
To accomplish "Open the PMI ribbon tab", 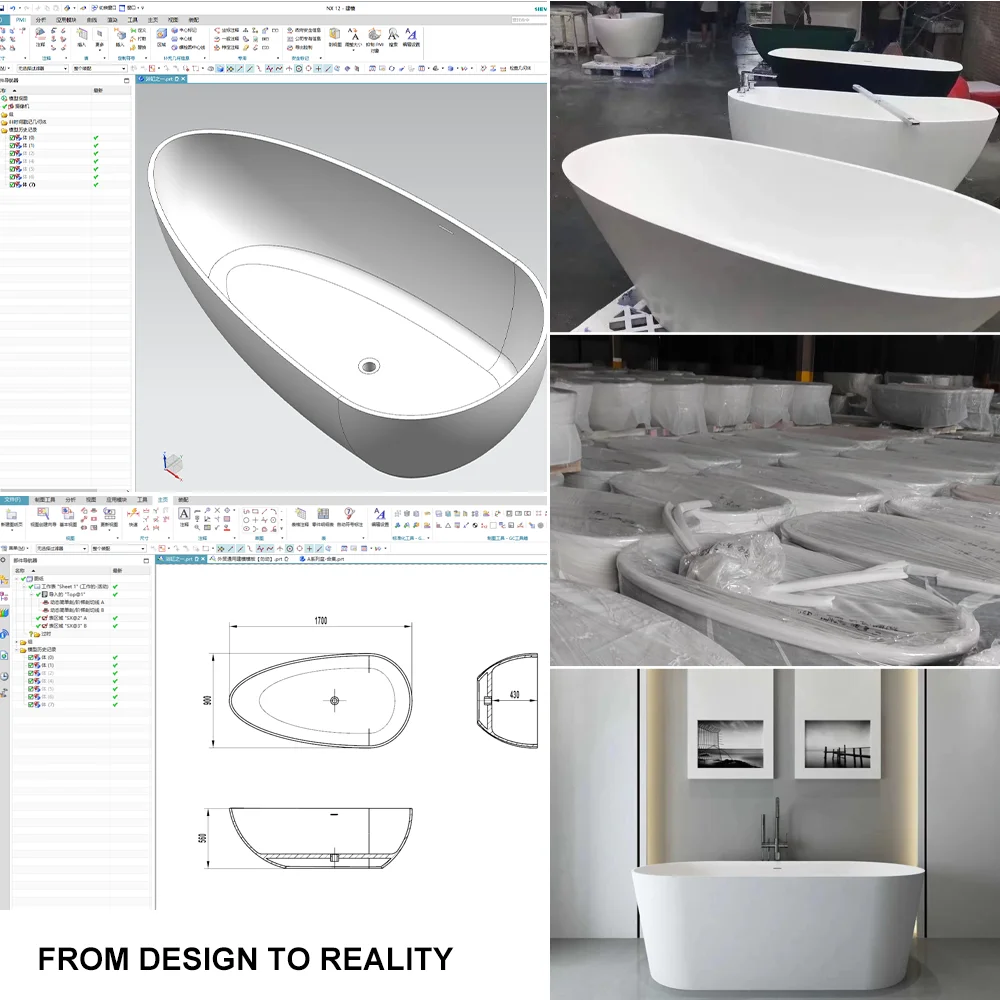I will pyautogui.click(x=20, y=19).
